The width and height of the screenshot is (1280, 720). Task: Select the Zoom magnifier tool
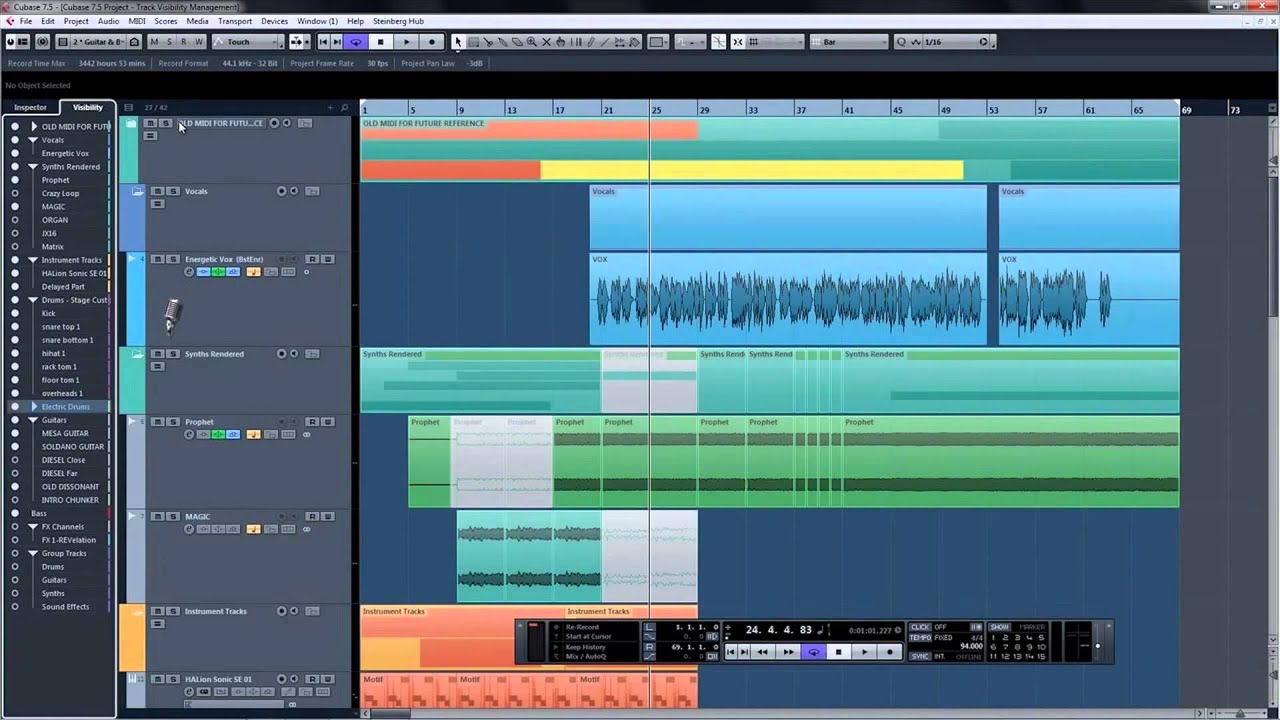[x=532, y=42]
